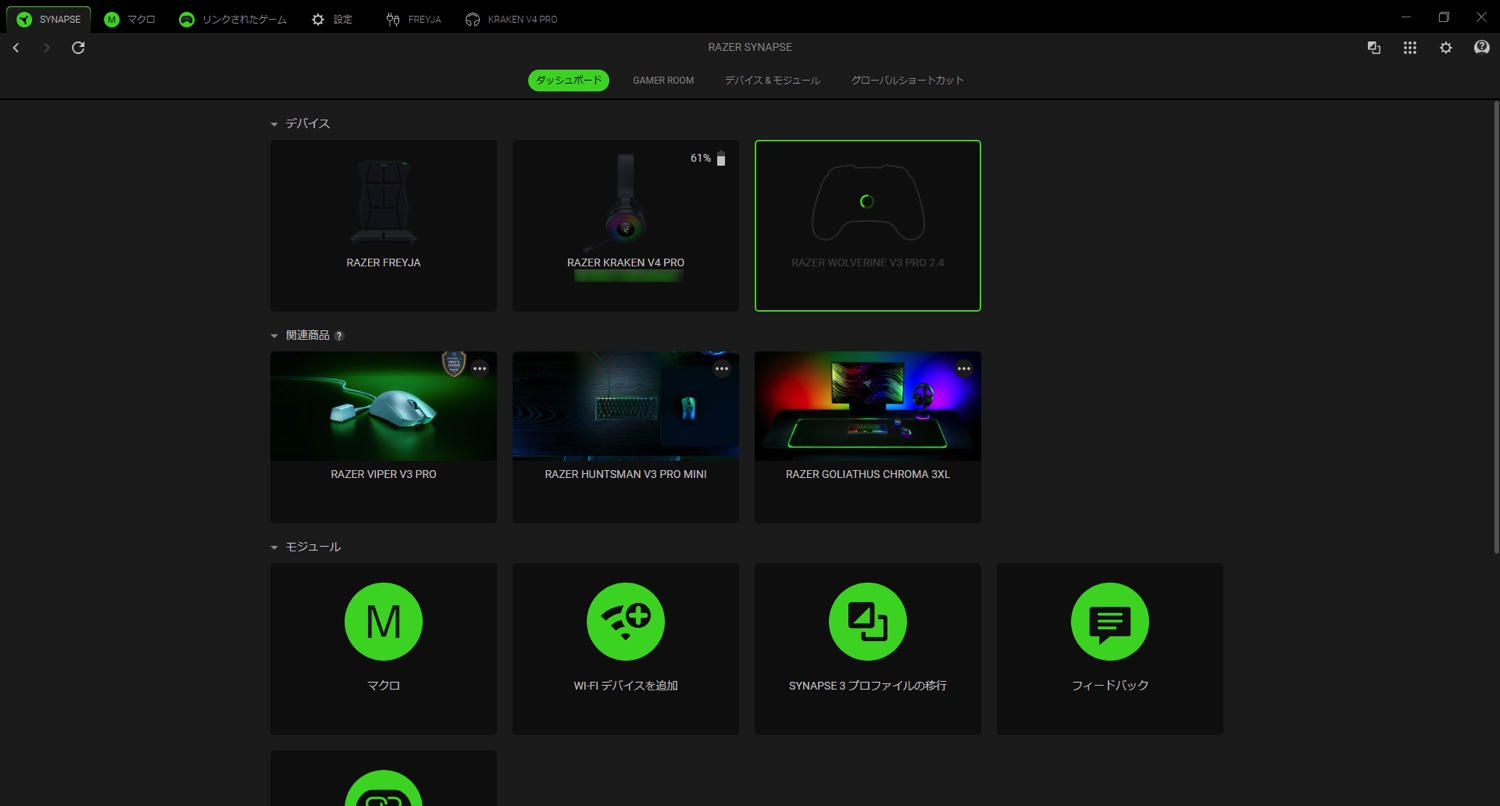
Task: Switch to the GAMER ROOM tab
Action: [663, 80]
